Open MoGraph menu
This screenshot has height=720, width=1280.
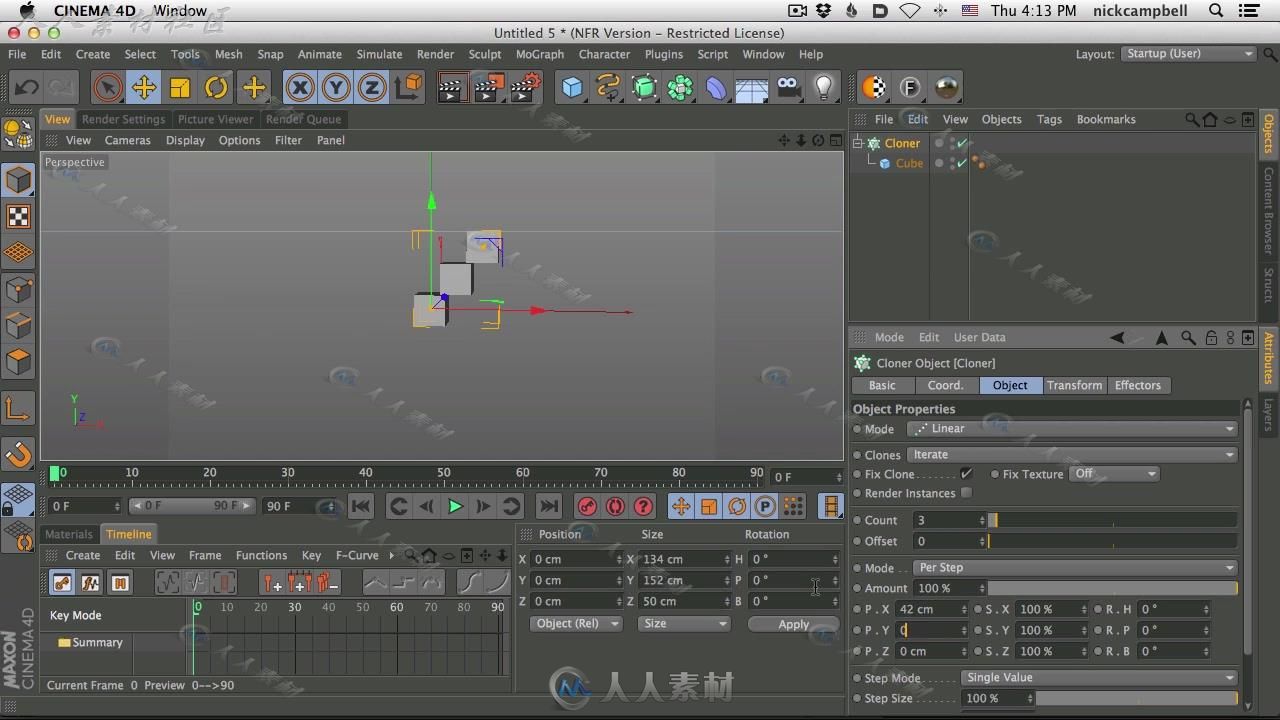pyautogui.click(x=540, y=54)
